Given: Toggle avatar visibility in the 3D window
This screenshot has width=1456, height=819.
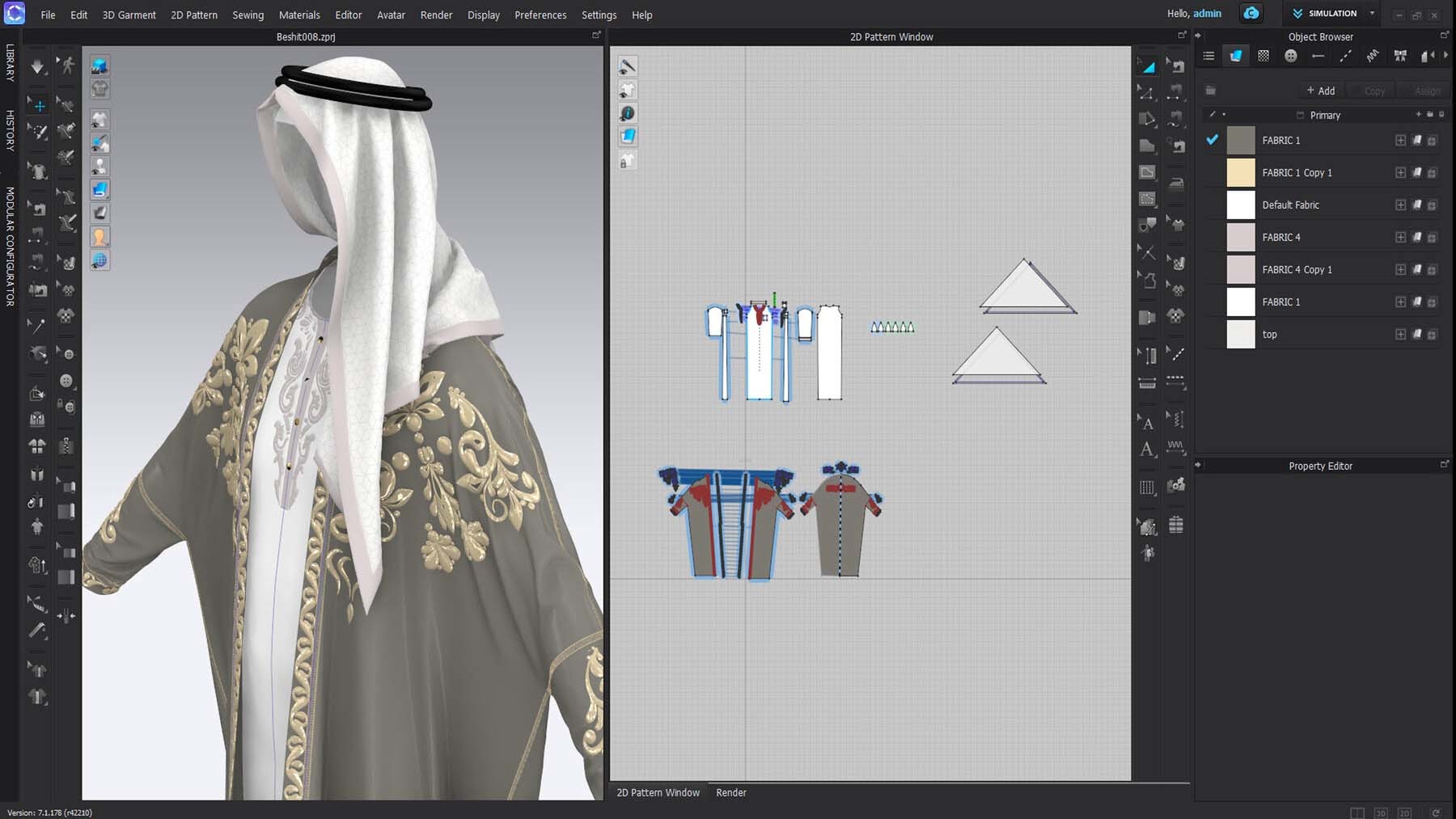Looking at the screenshot, I should (x=99, y=237).
